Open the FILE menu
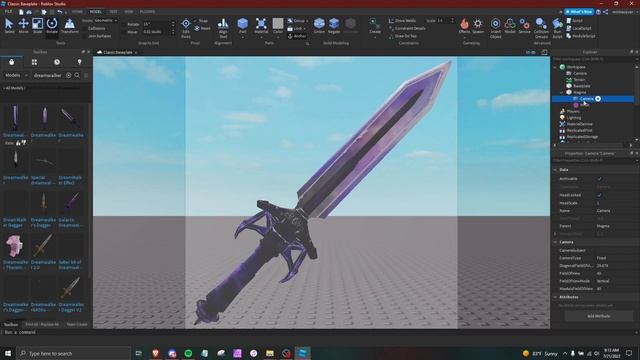The image size is (640, 360). [8, 12]
